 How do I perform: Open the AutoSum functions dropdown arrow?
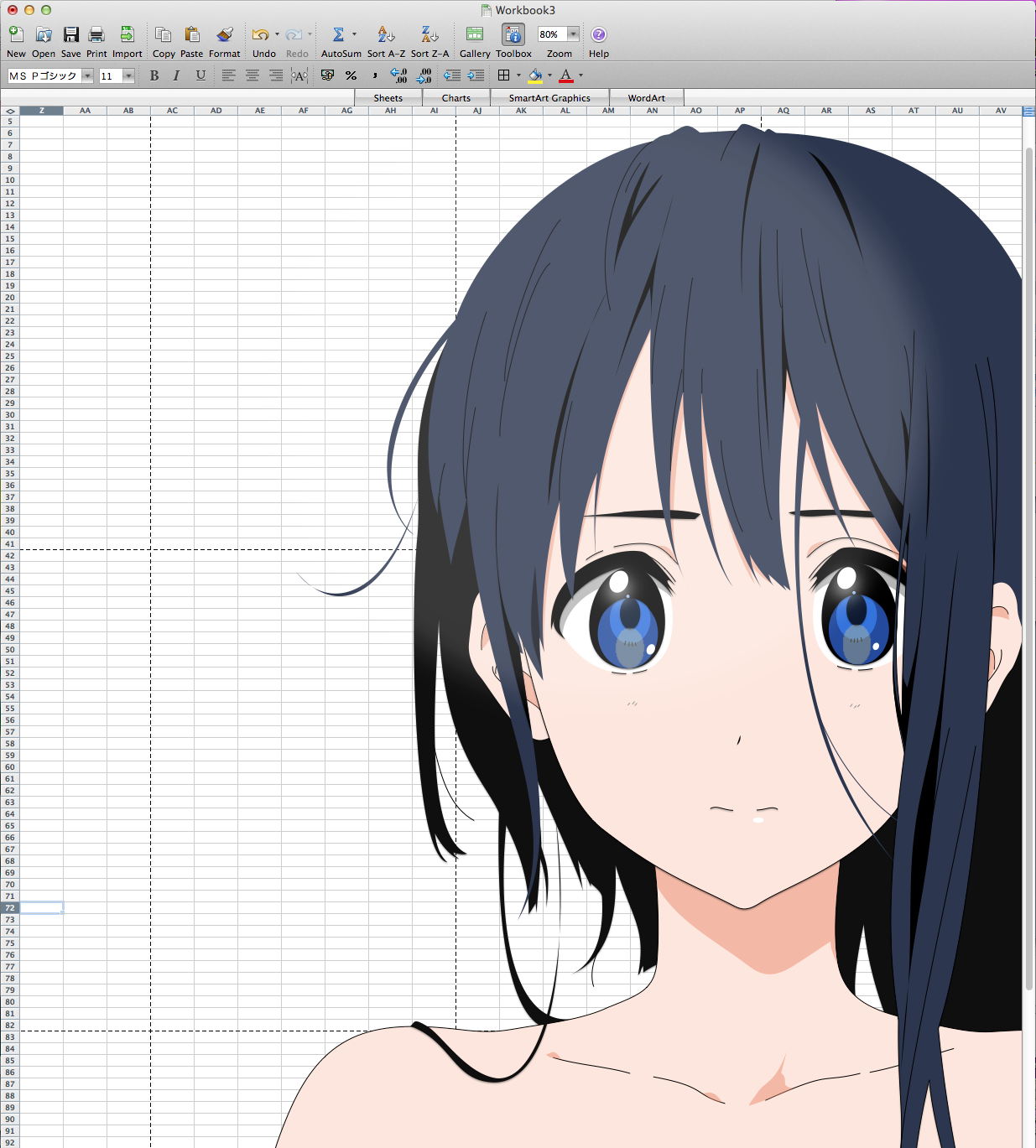pyautogui.click(x=354, y=34)
